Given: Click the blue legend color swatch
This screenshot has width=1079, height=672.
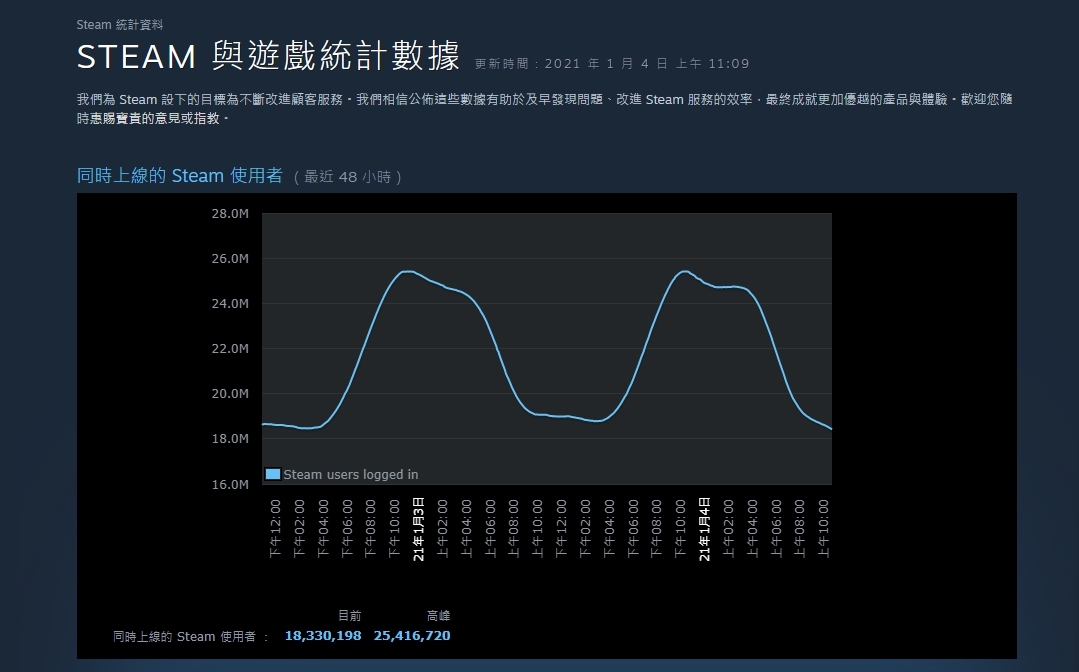Looking at the screenshot, I should (x=273, y=474).
